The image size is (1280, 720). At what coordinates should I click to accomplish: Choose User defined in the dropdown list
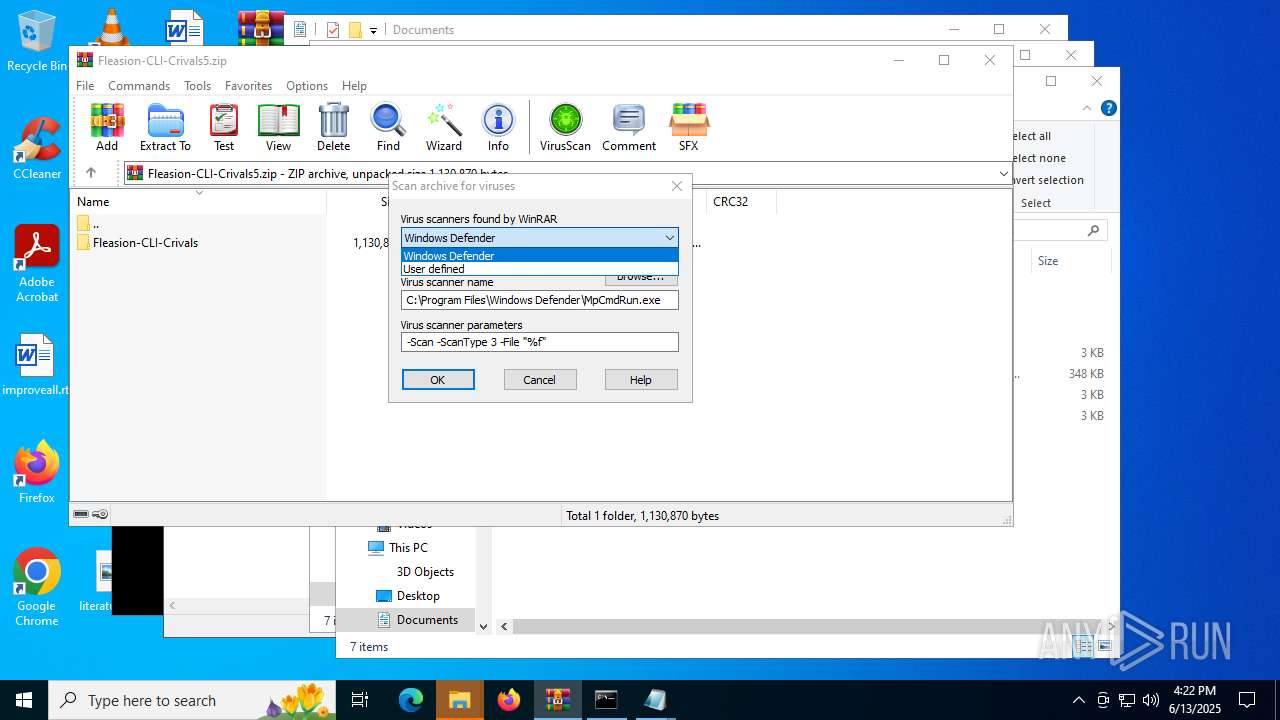(540, 269)
